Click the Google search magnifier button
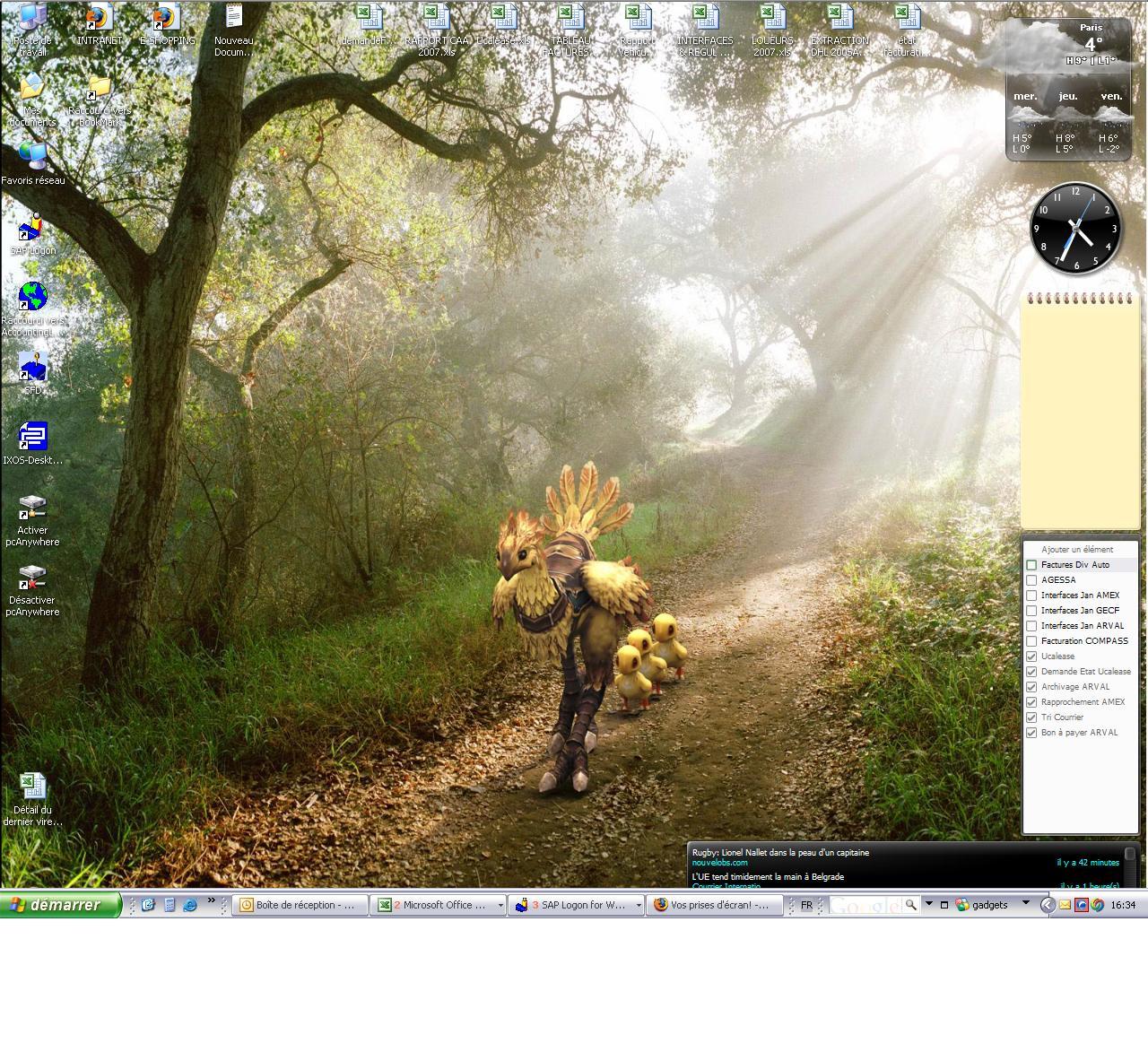 coord(911,906)
